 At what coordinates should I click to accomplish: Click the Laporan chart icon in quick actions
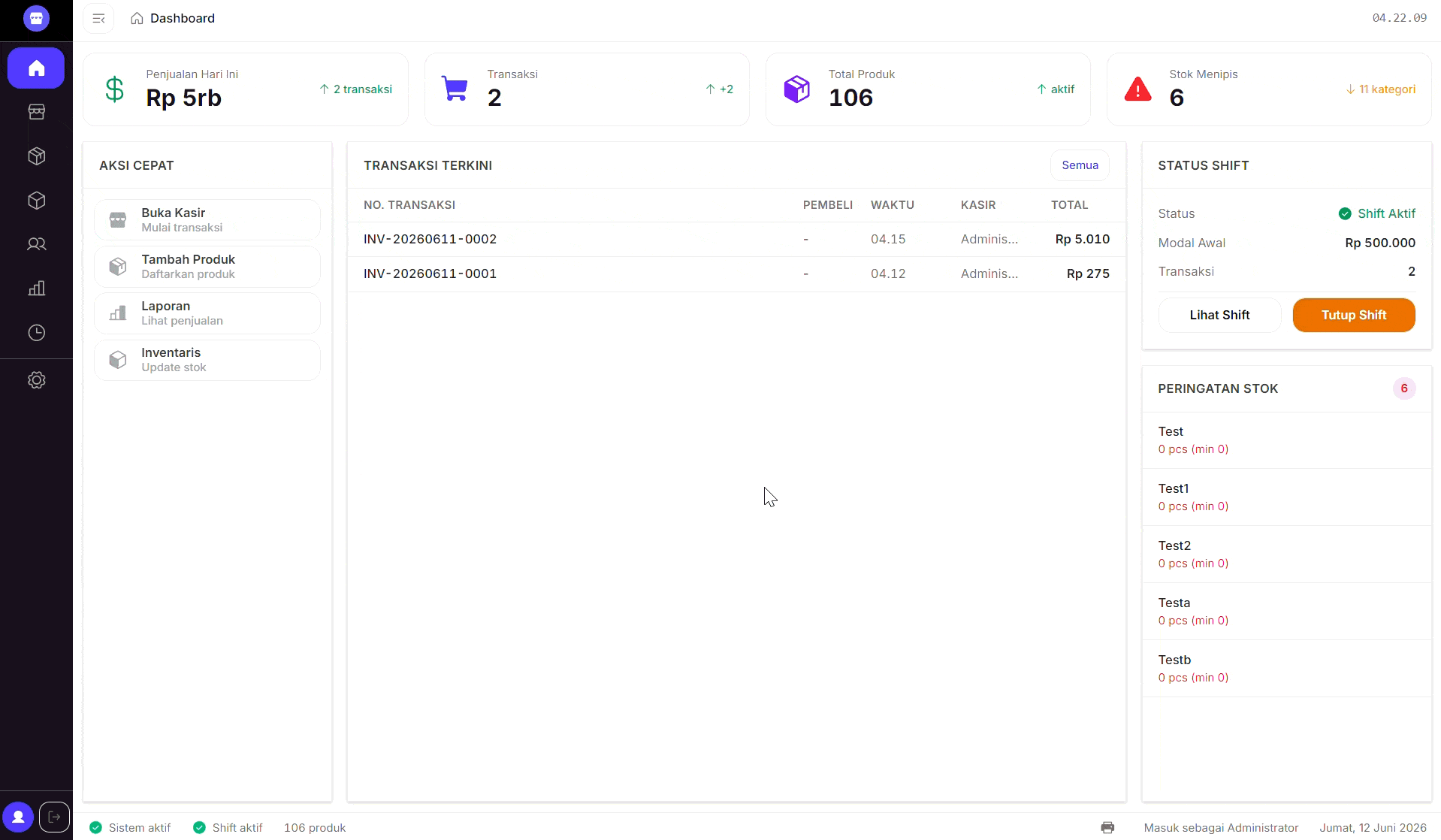click(118, 313)
